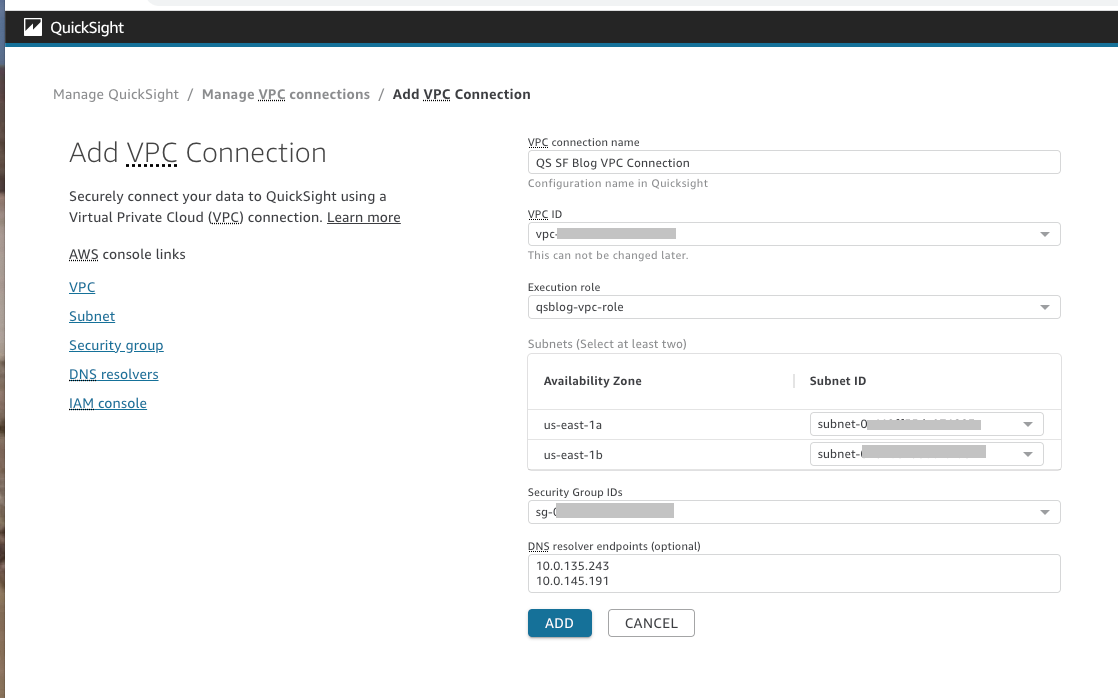Click the us-east-1a zone cell
The width and height of the screenshot is (1118, 698).
[x=573, y=425]
